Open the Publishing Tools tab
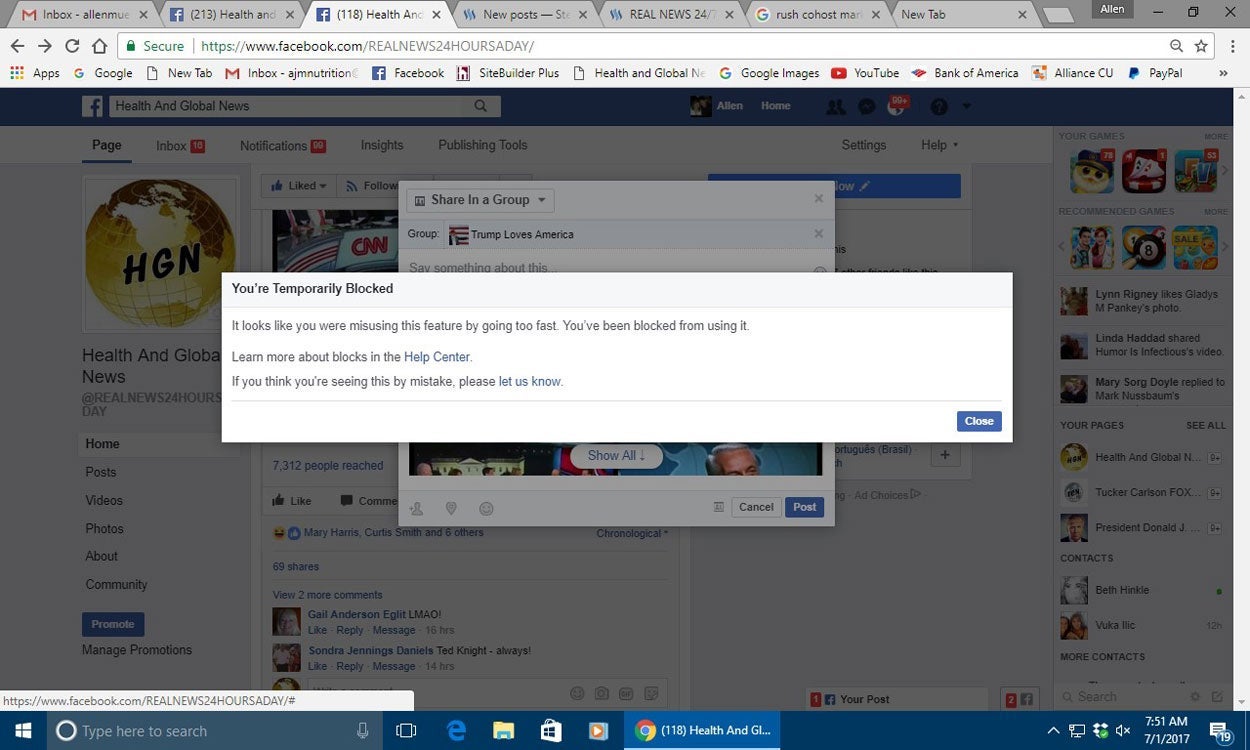This screenshot has width=1250, height=750. [x=482, y=145]
